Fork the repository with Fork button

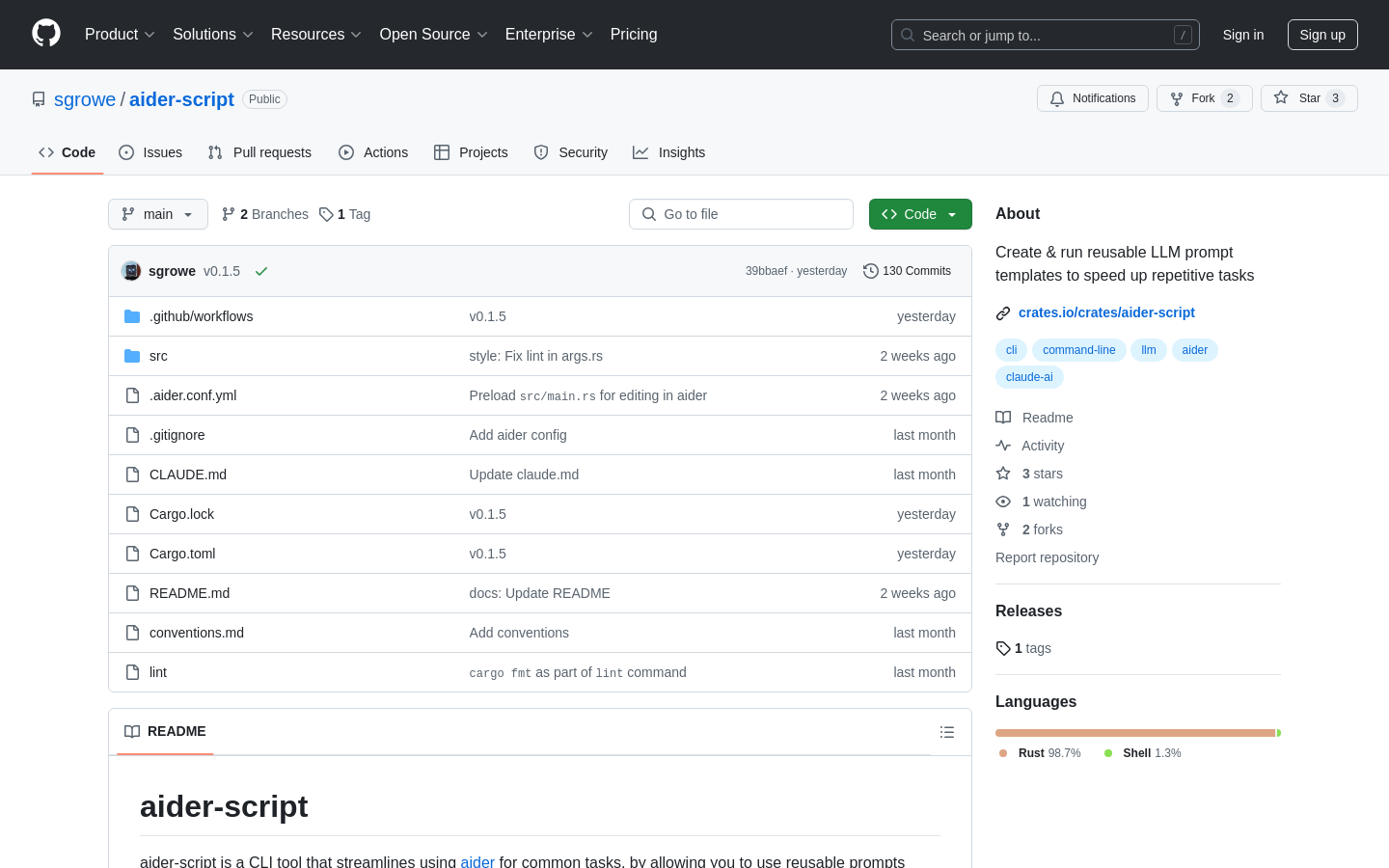(x=1204, y=98)
